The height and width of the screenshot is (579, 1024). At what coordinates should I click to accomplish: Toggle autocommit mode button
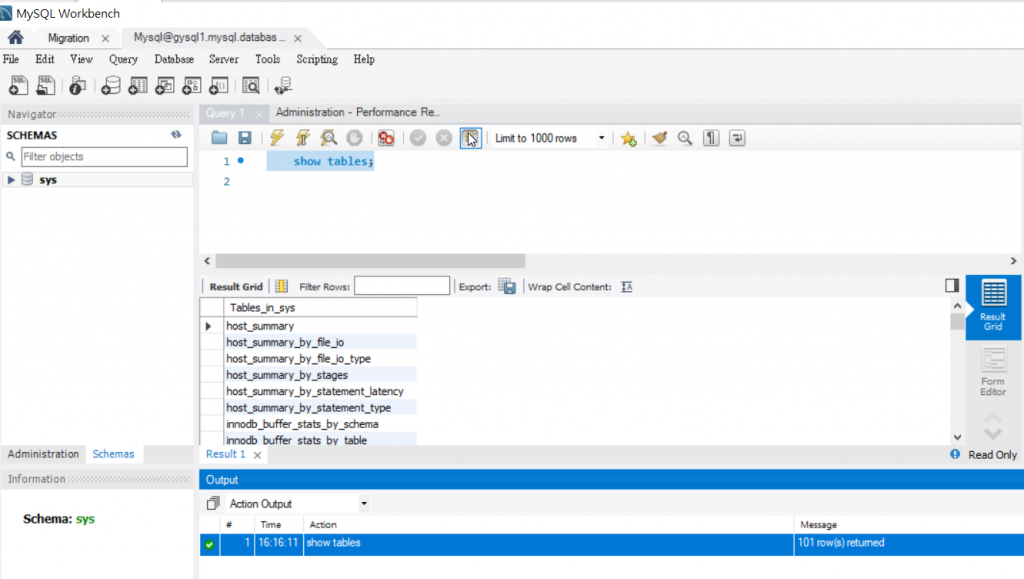[x=470, y=138]
